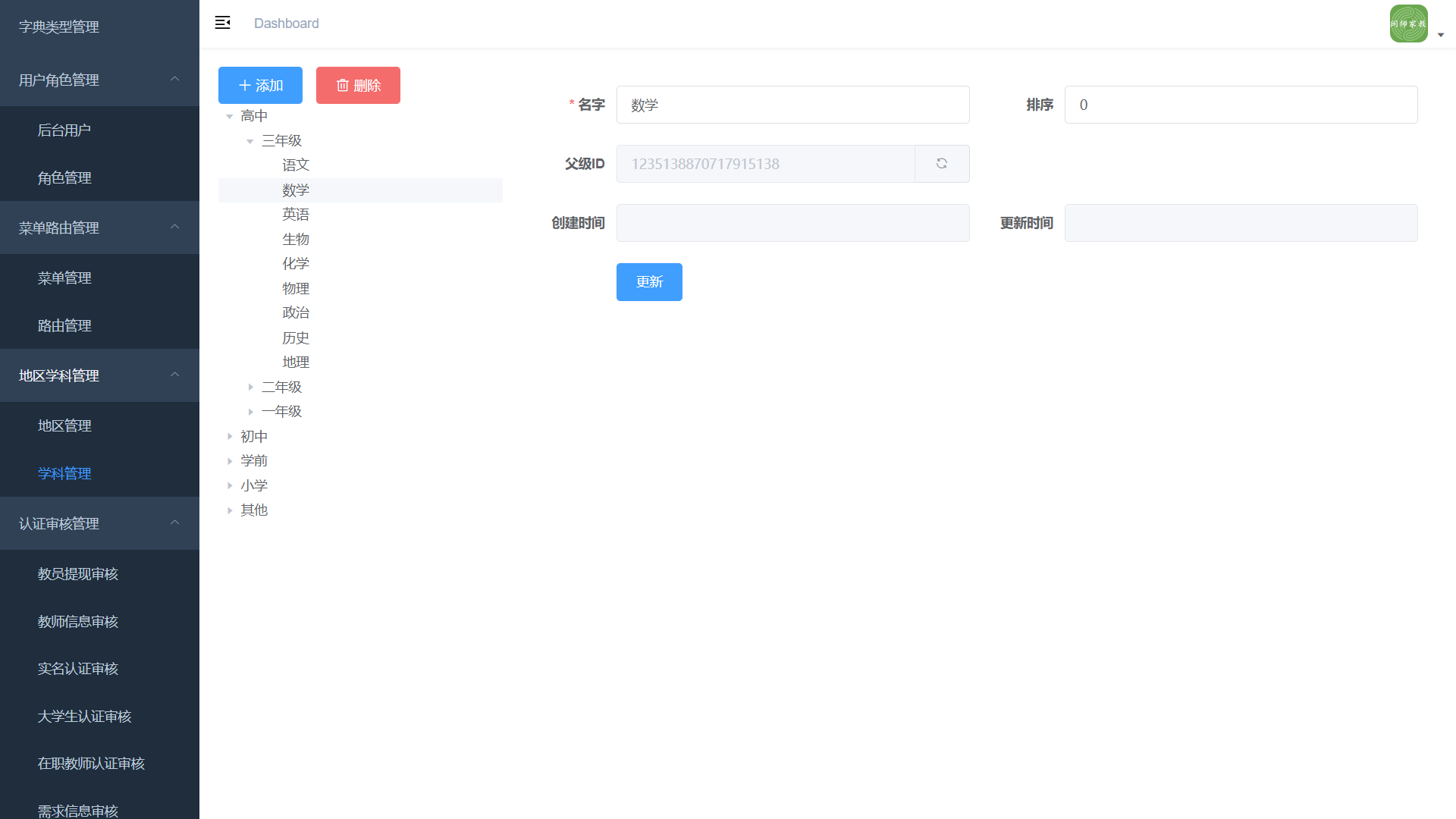Select 英语 in the subject tree
The height and width of the screenshot is (819, 1456).
pyautogui.click(x=296, y=215)
